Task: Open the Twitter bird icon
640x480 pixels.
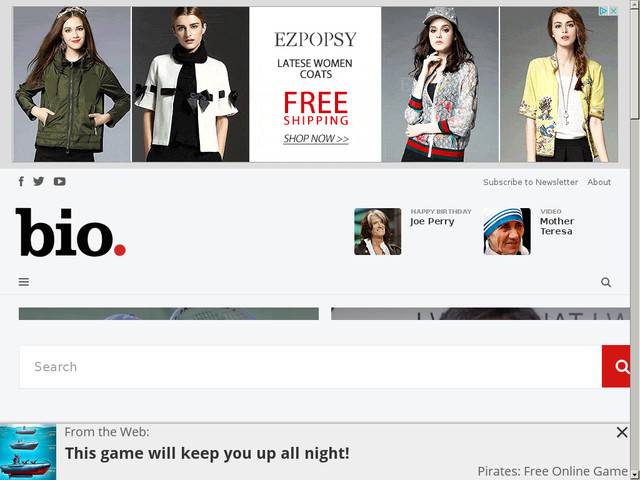Action: (38, 181)
